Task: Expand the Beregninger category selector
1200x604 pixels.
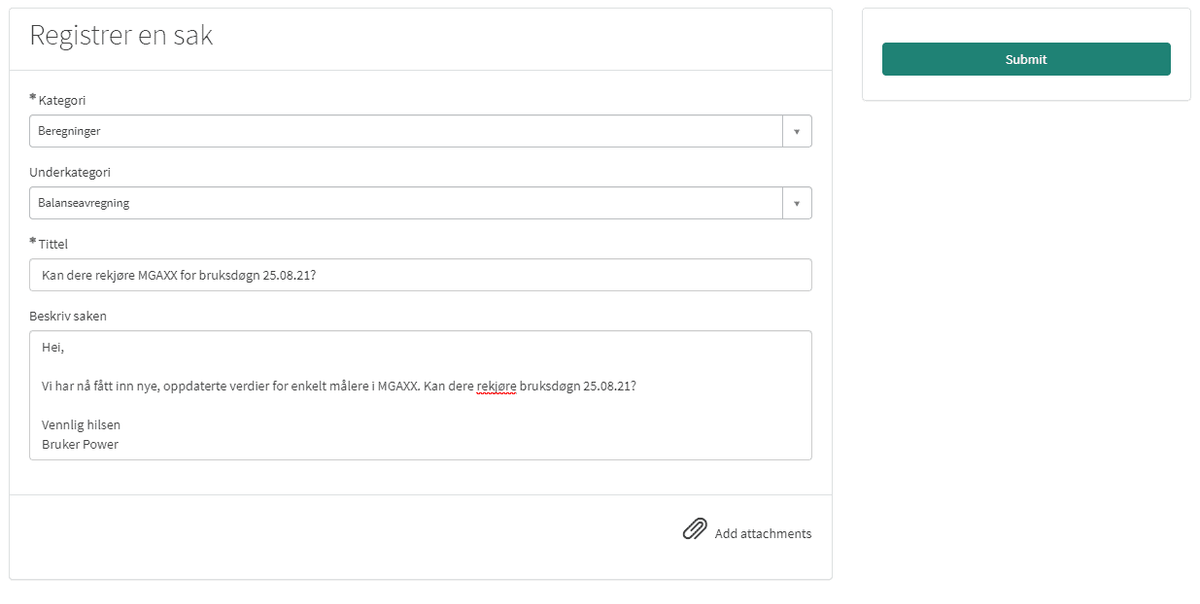Action: [797, 130]
